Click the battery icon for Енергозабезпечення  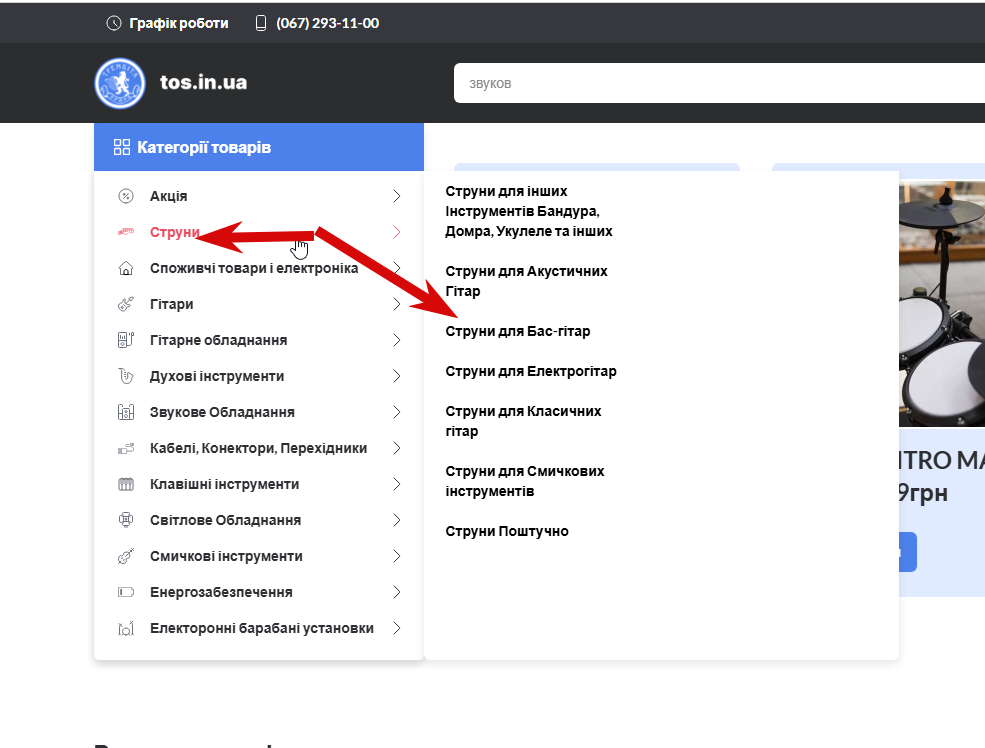tap(126, 592)
